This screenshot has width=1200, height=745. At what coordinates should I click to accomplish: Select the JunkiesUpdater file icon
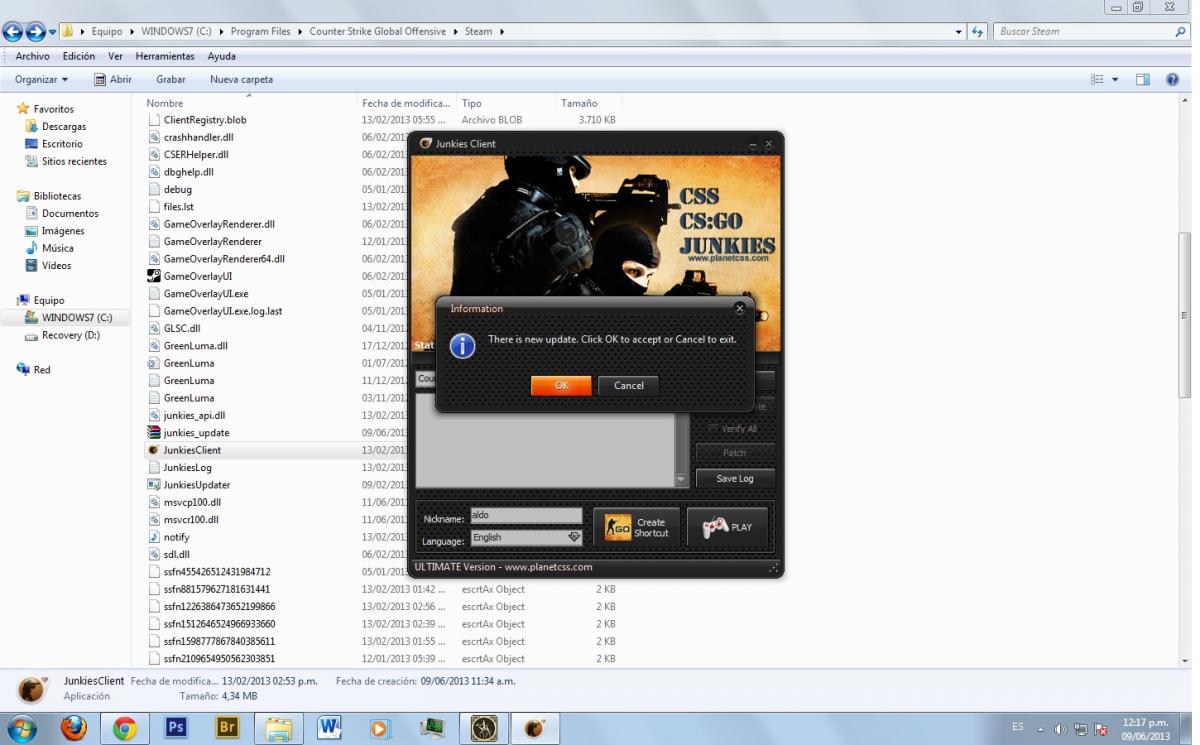[154, 485]
